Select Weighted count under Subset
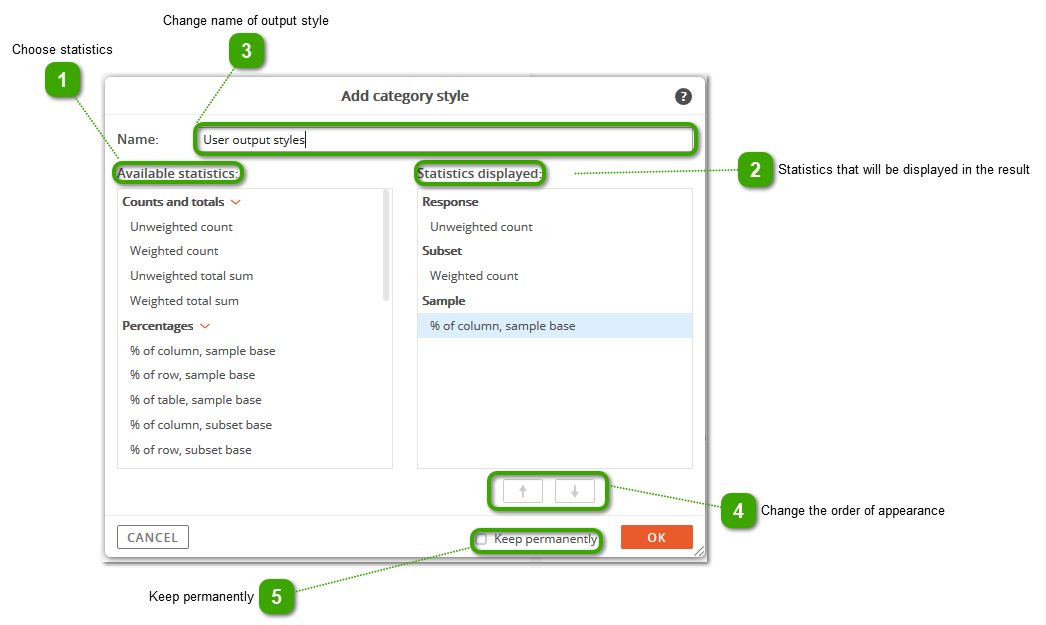 [x=474, y=275]
